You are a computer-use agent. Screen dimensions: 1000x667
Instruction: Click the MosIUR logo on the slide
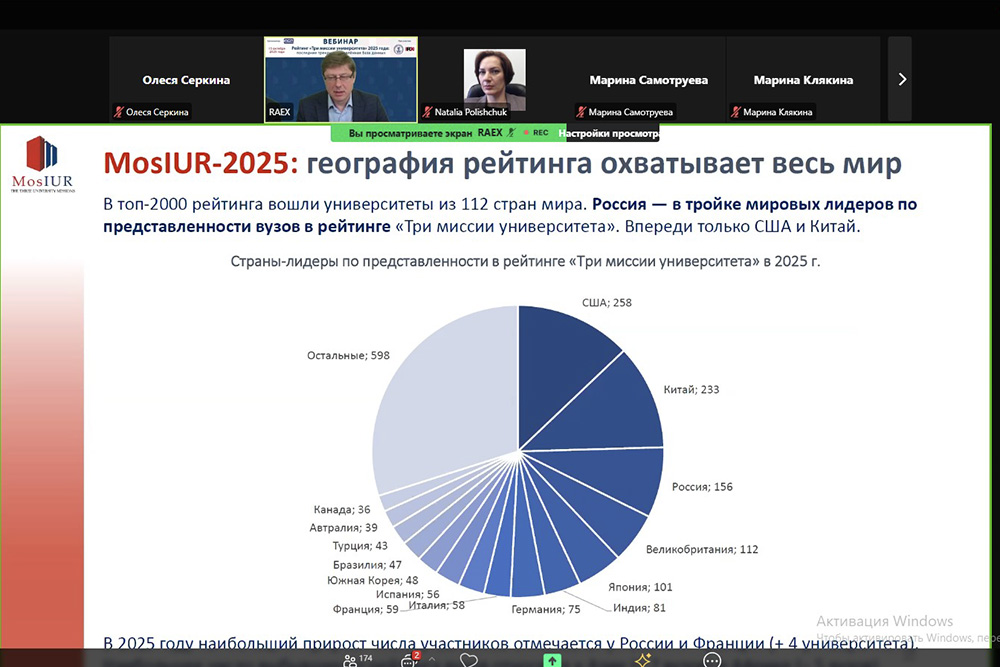[x=42, y=163]
